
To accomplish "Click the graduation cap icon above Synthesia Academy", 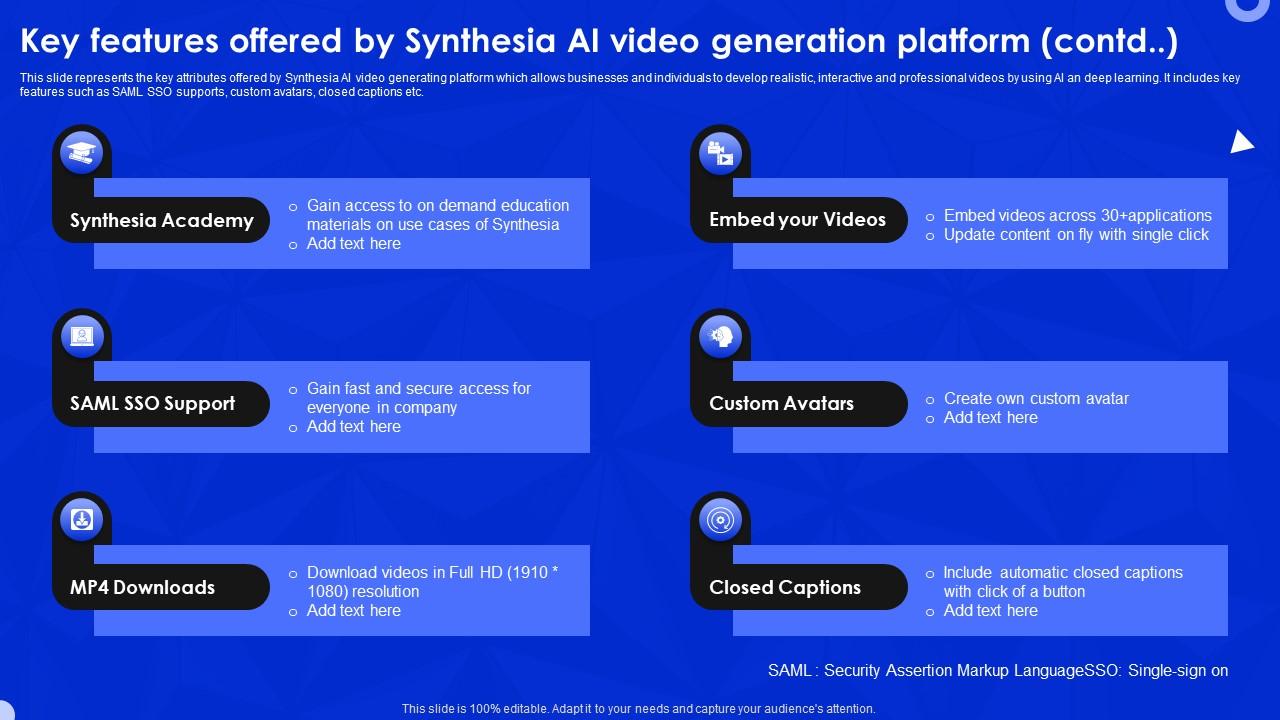I will tap(81, 153).
